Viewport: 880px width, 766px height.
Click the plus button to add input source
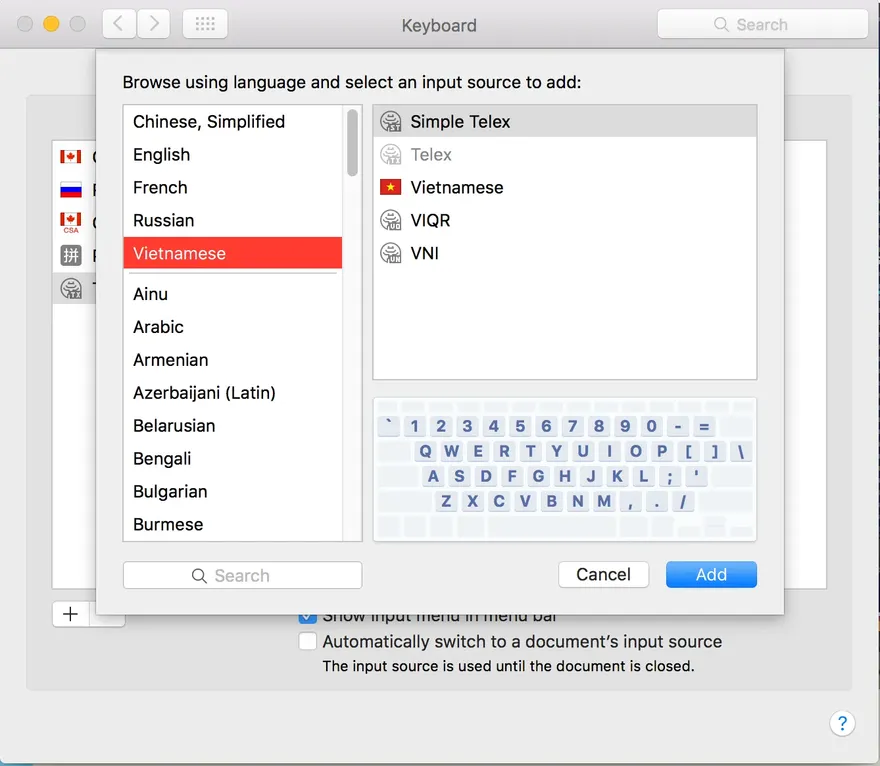pyautogui.click(x=70, y=614)
